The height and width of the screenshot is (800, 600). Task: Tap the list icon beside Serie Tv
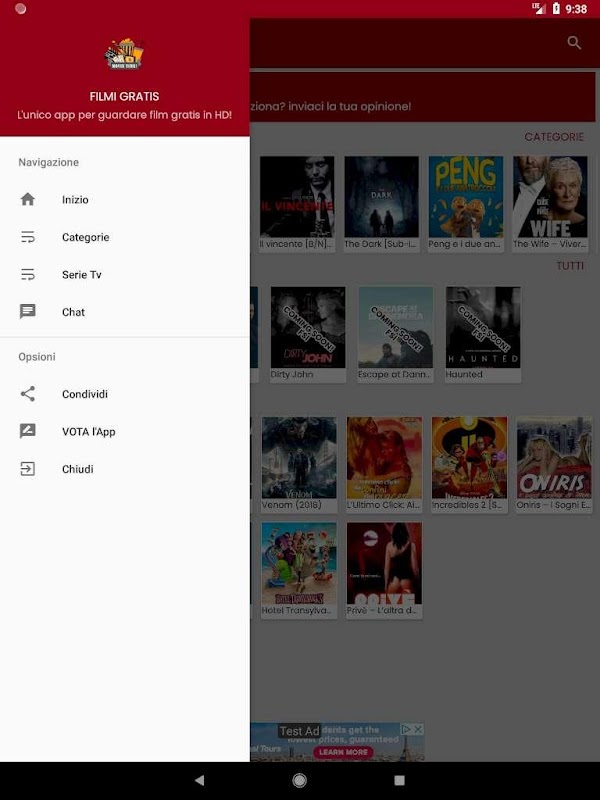[x=28, y=274]
